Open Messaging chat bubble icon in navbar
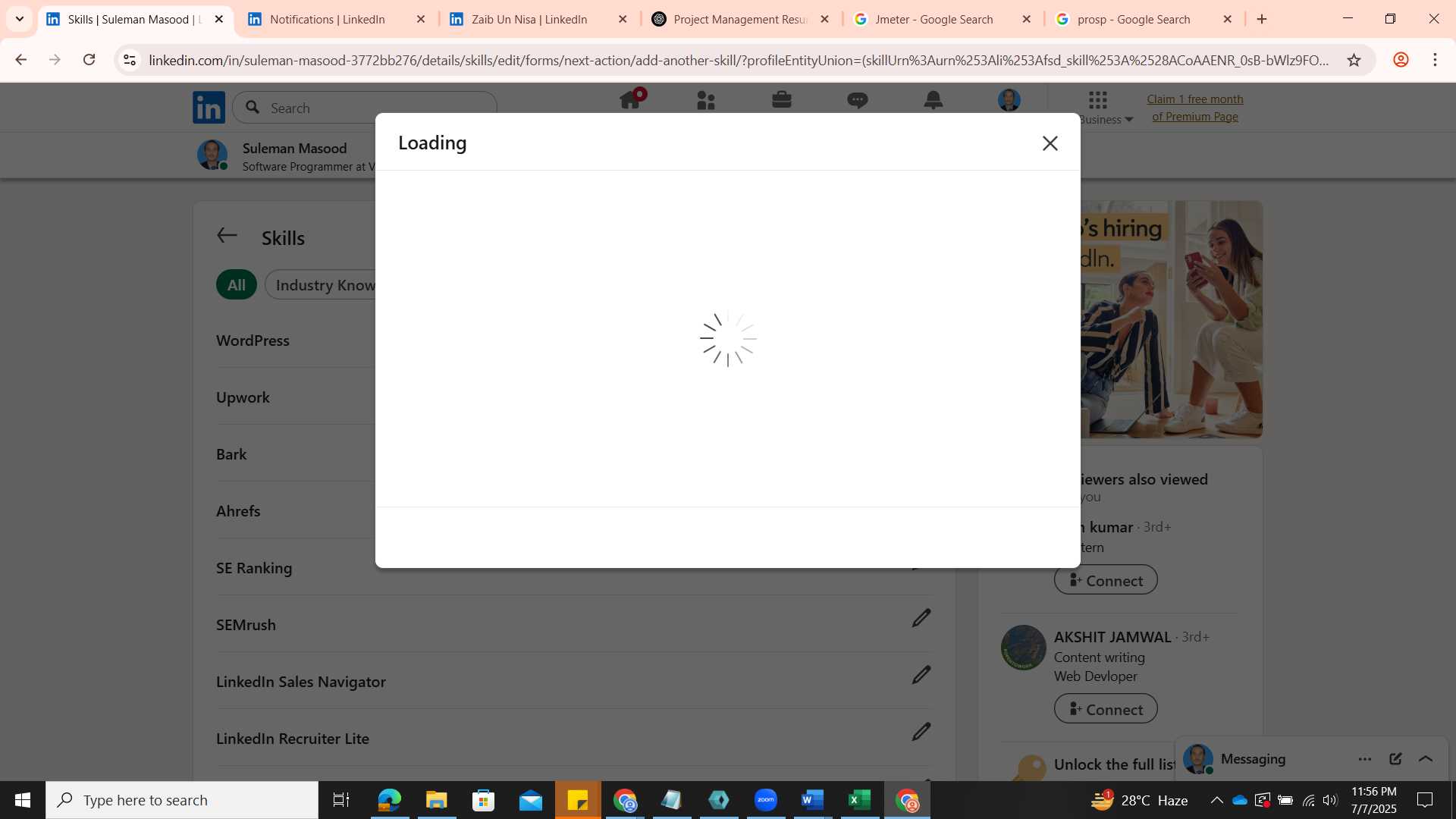The width and height of the screenshot is (1456, 819). [x=858, y=100]
